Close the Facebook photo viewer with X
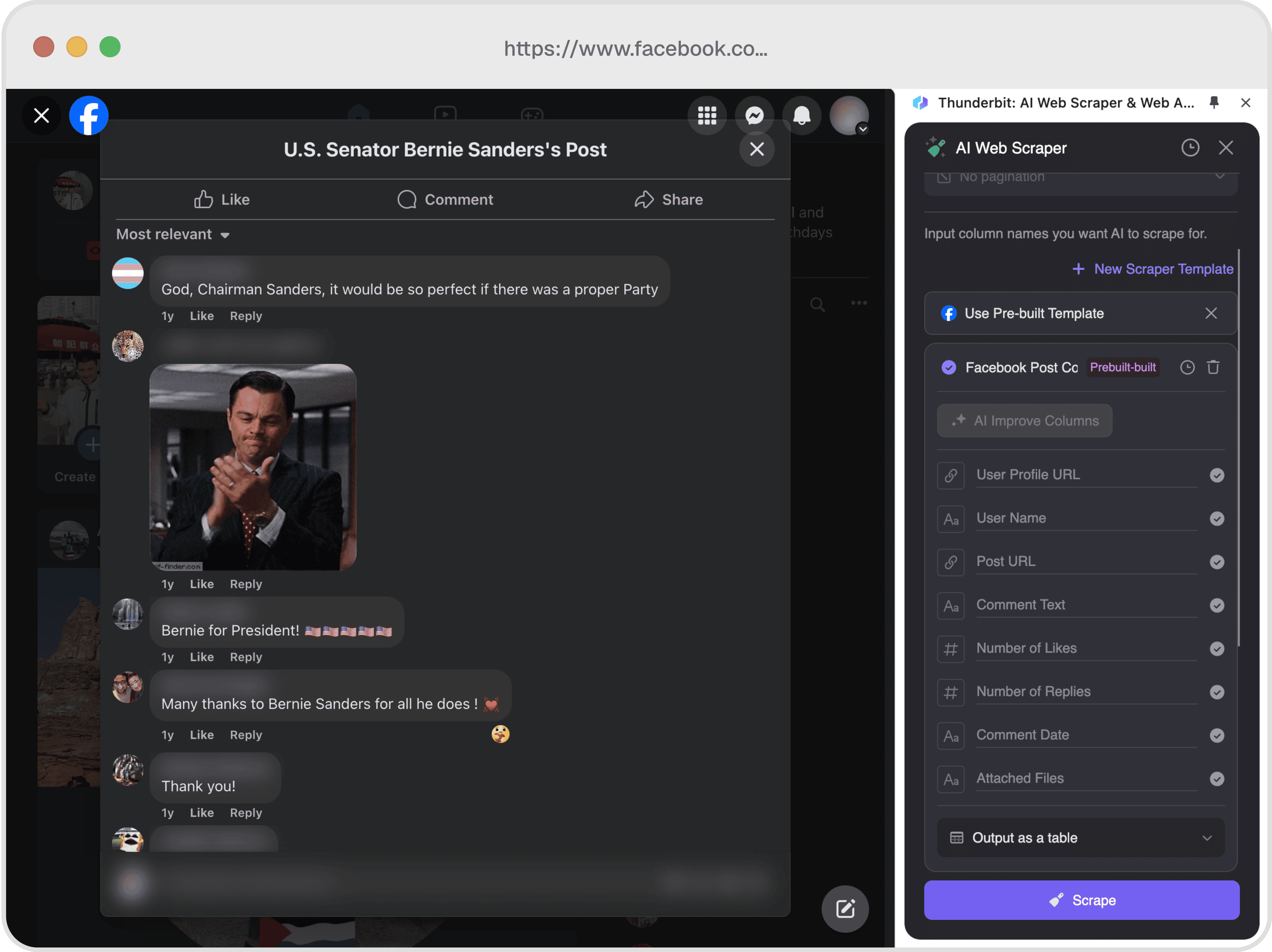 click(41, 116)
